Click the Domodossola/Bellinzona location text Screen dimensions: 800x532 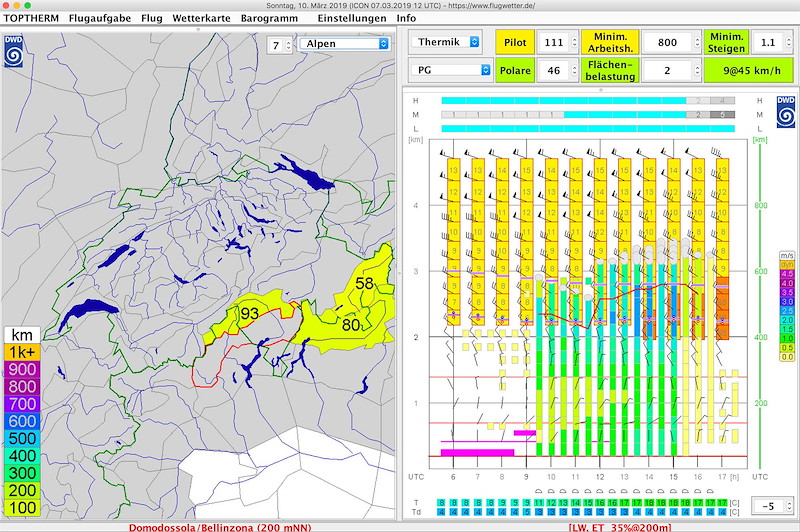pyautogui.click(x=220, y=527)
